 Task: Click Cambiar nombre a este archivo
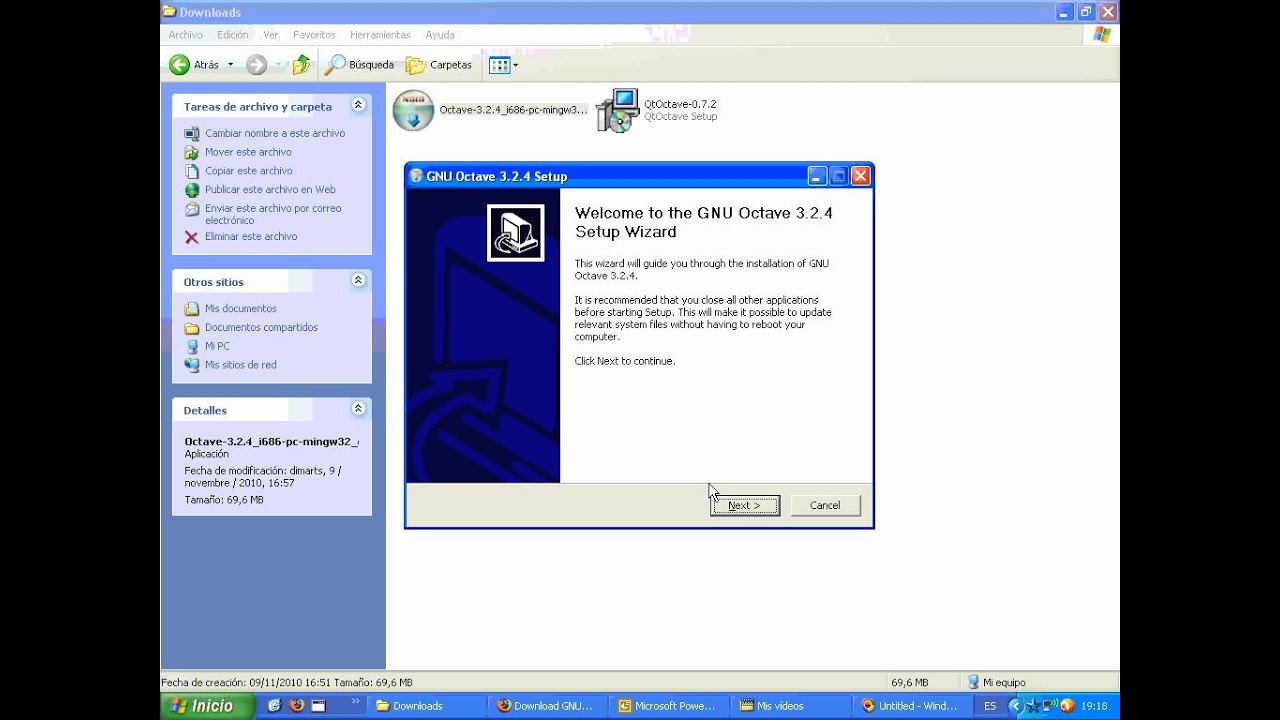click(275, 133)
